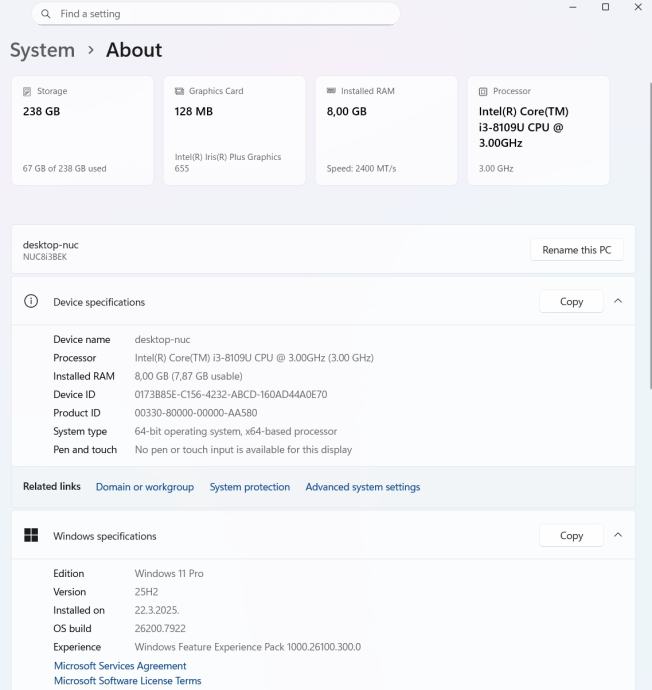
Task: Click the Installed RAM icon
Action: pyautogui.click(x=331, y=91)
